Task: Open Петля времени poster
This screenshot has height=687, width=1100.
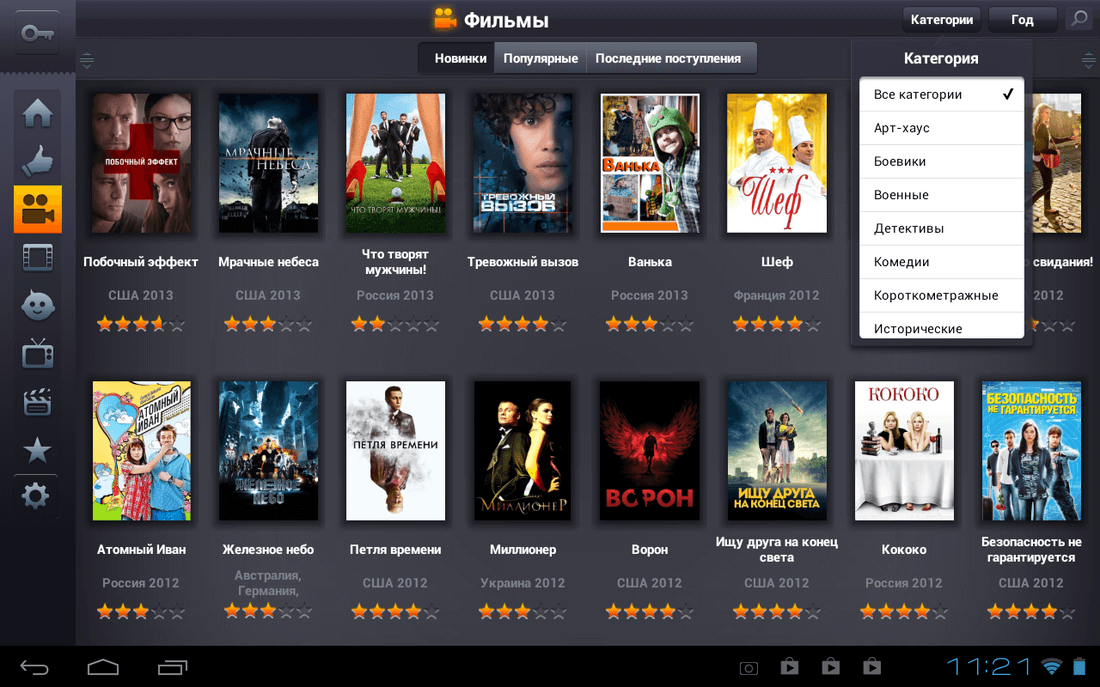Action: [395, 451]
